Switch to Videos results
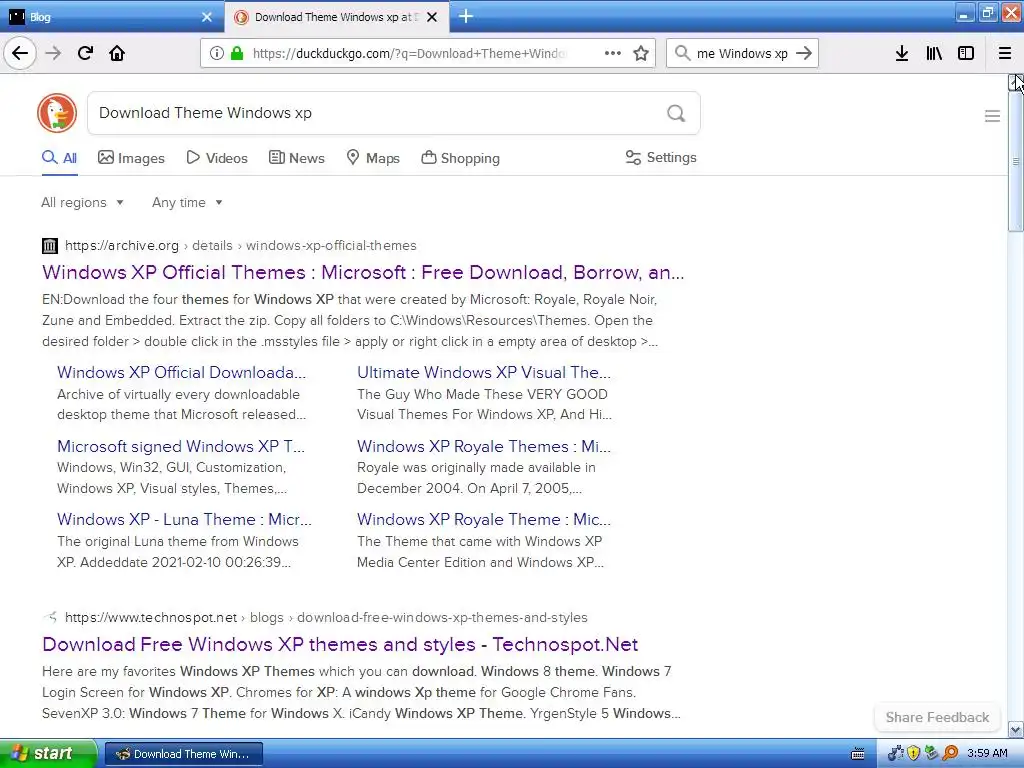This screenshot has height=768, width=1024. point(217,158)
